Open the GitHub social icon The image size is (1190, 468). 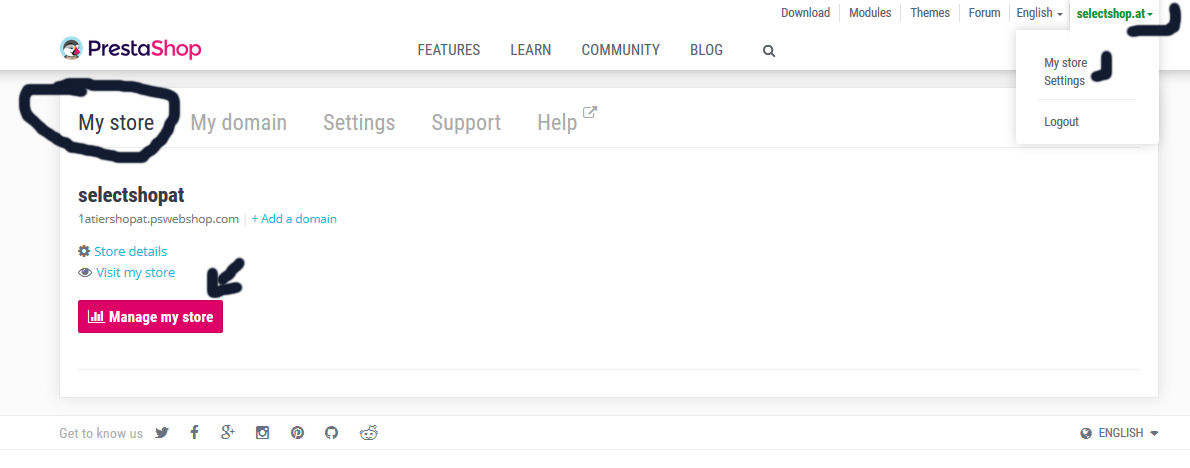[x=332, y=433]
